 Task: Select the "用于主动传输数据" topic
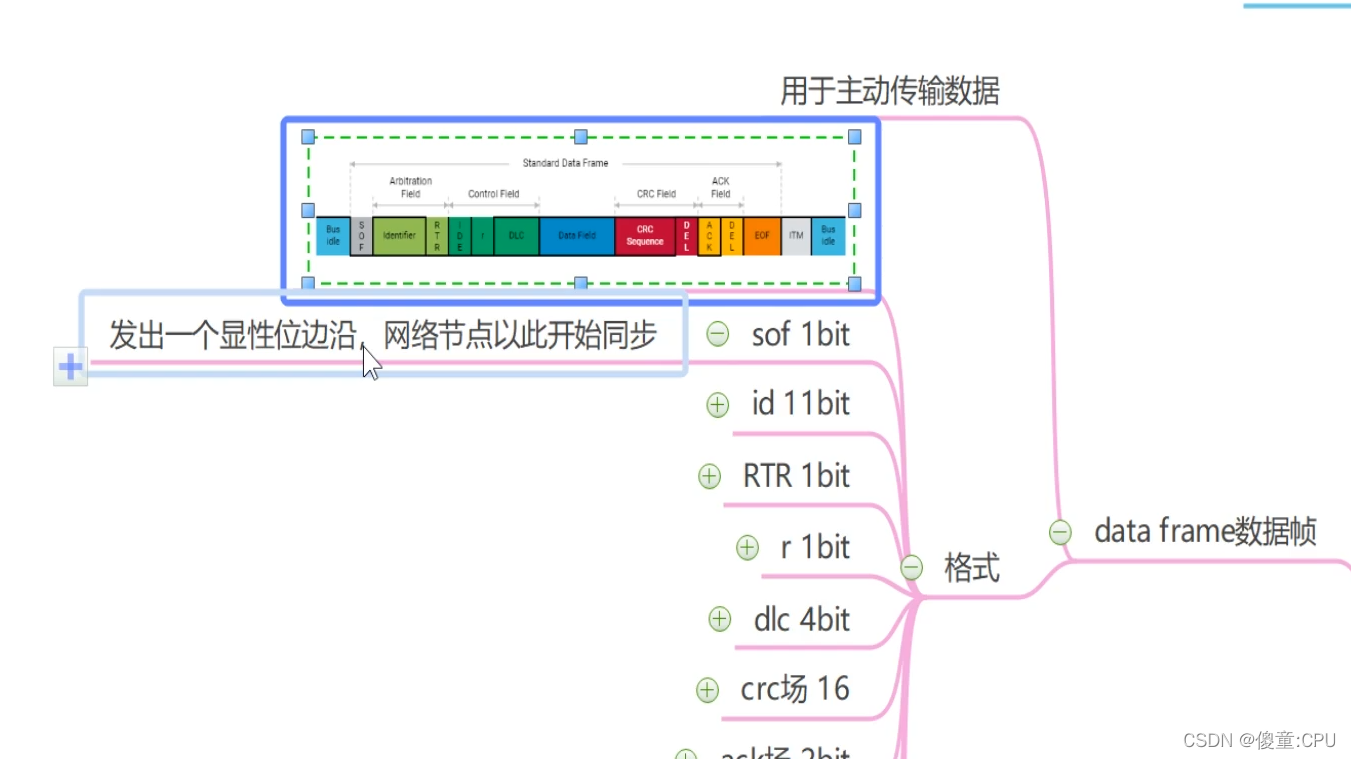(x=891, y=90)
